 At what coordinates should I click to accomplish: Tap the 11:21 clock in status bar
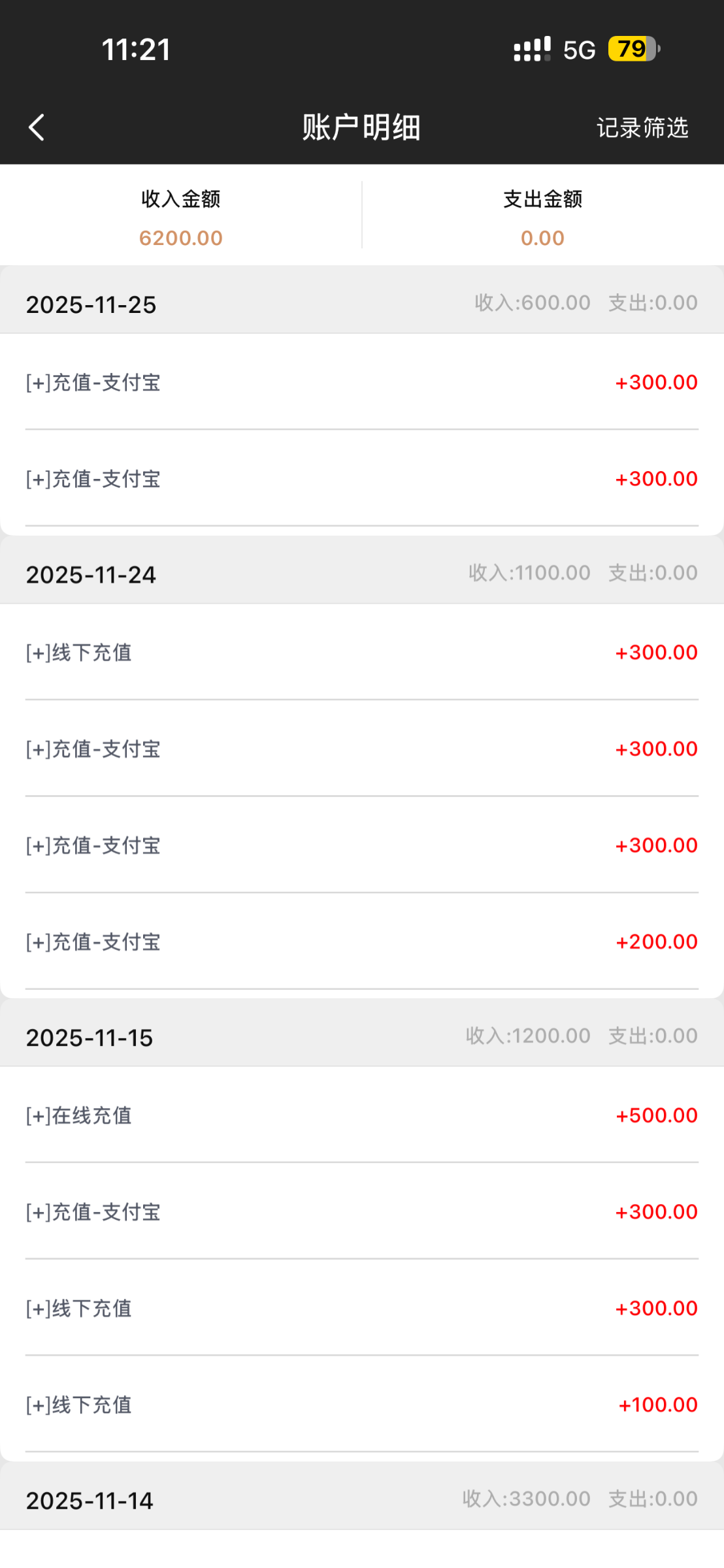[136, 50]
